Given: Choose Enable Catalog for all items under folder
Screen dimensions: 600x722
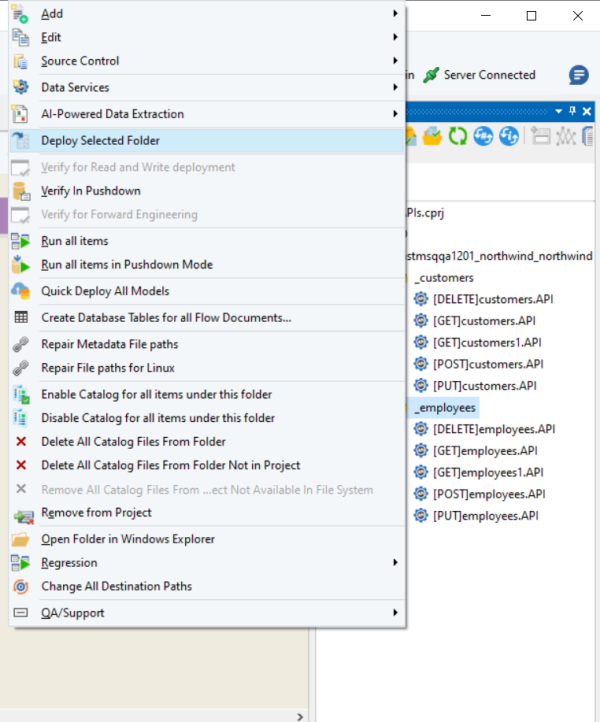Looking at the screenshot, I should pos(157,394).
